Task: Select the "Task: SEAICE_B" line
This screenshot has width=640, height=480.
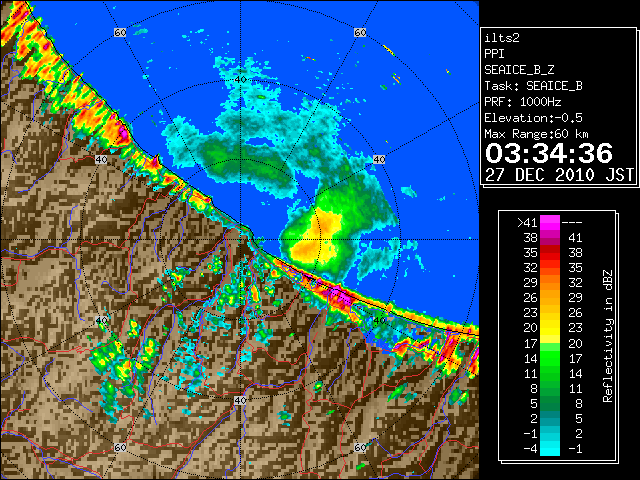Action: click(533, 86)
